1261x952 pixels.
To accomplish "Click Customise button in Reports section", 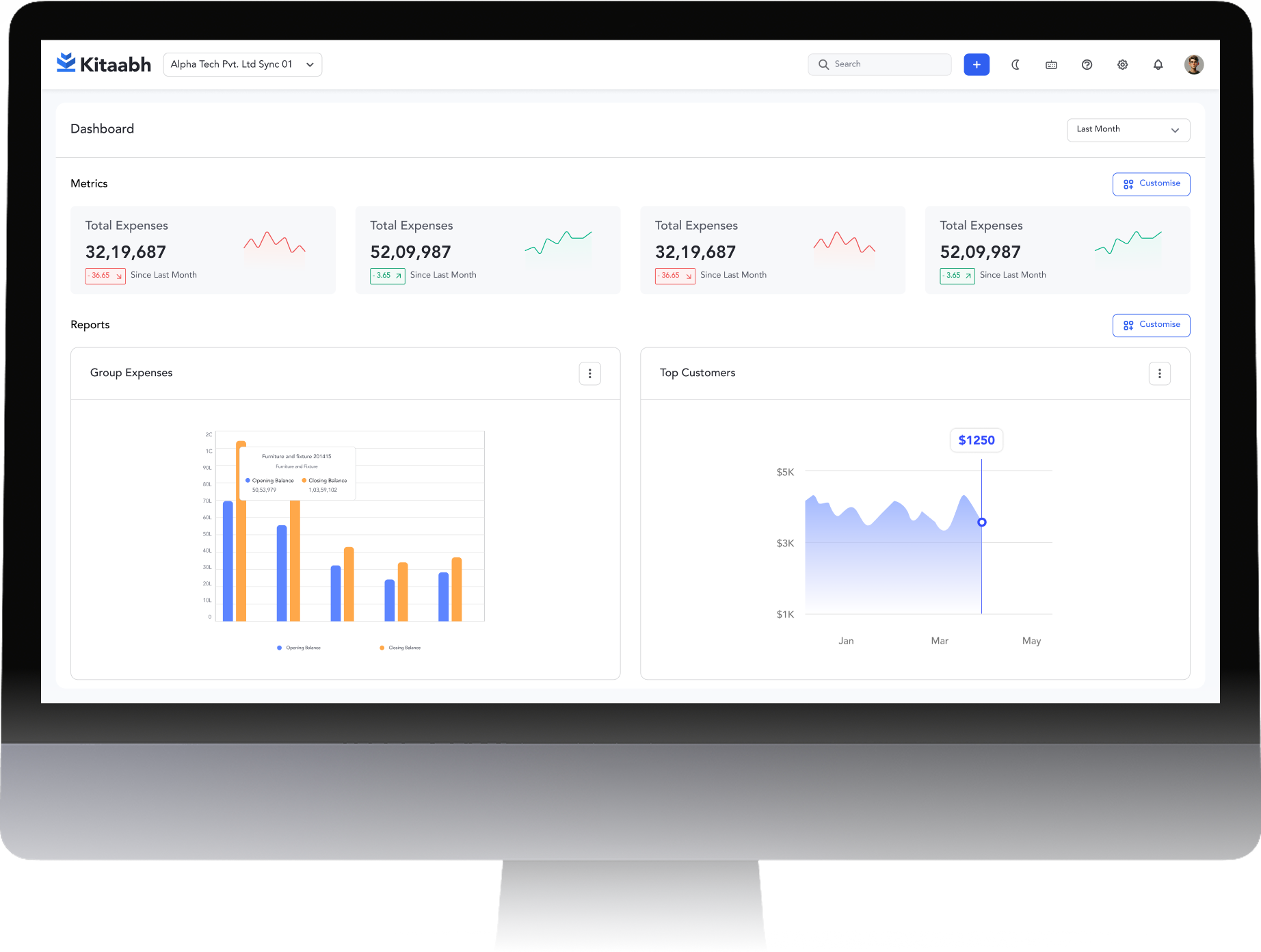I will 1151,325.
